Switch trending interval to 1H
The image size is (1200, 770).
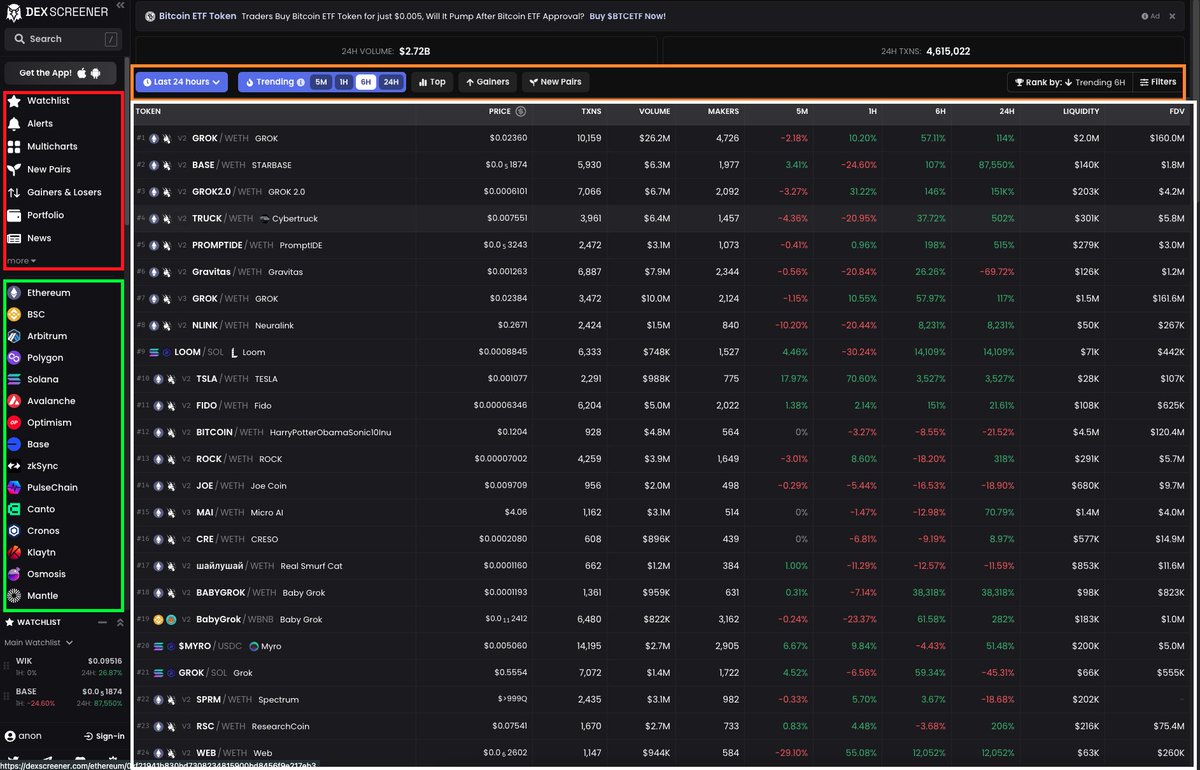pos(343,82)
